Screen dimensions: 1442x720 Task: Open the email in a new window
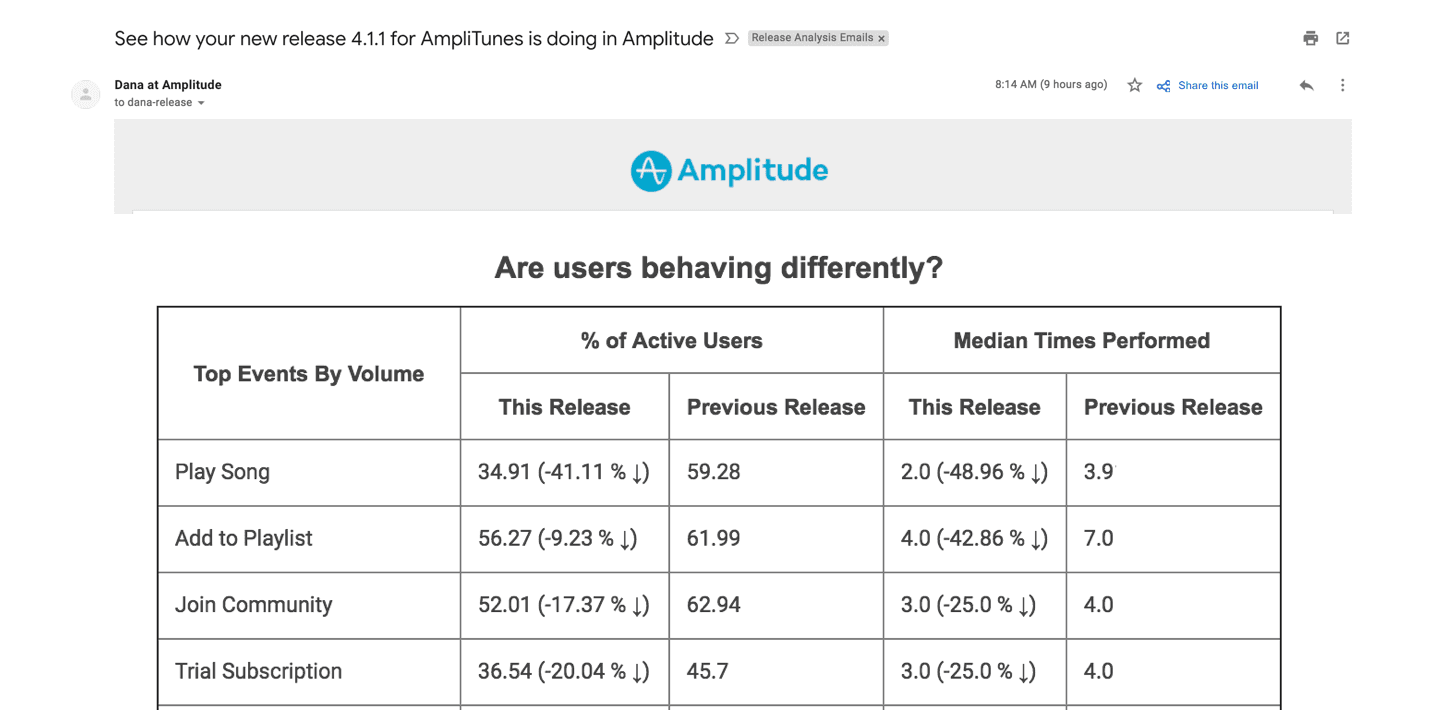click(1343, 38)
